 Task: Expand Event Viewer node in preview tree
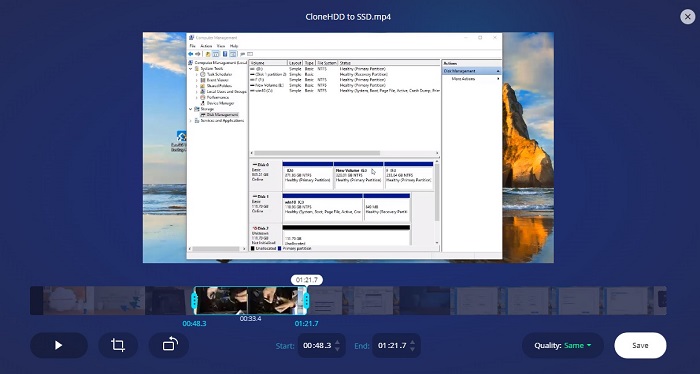tap(196, 80)
